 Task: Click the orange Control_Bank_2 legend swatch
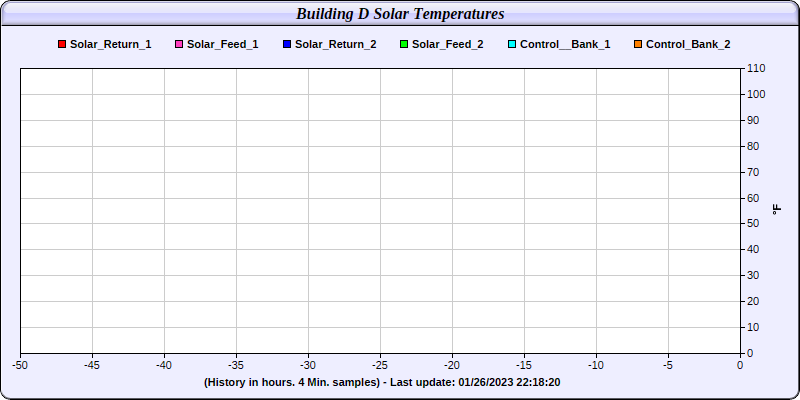638,44
